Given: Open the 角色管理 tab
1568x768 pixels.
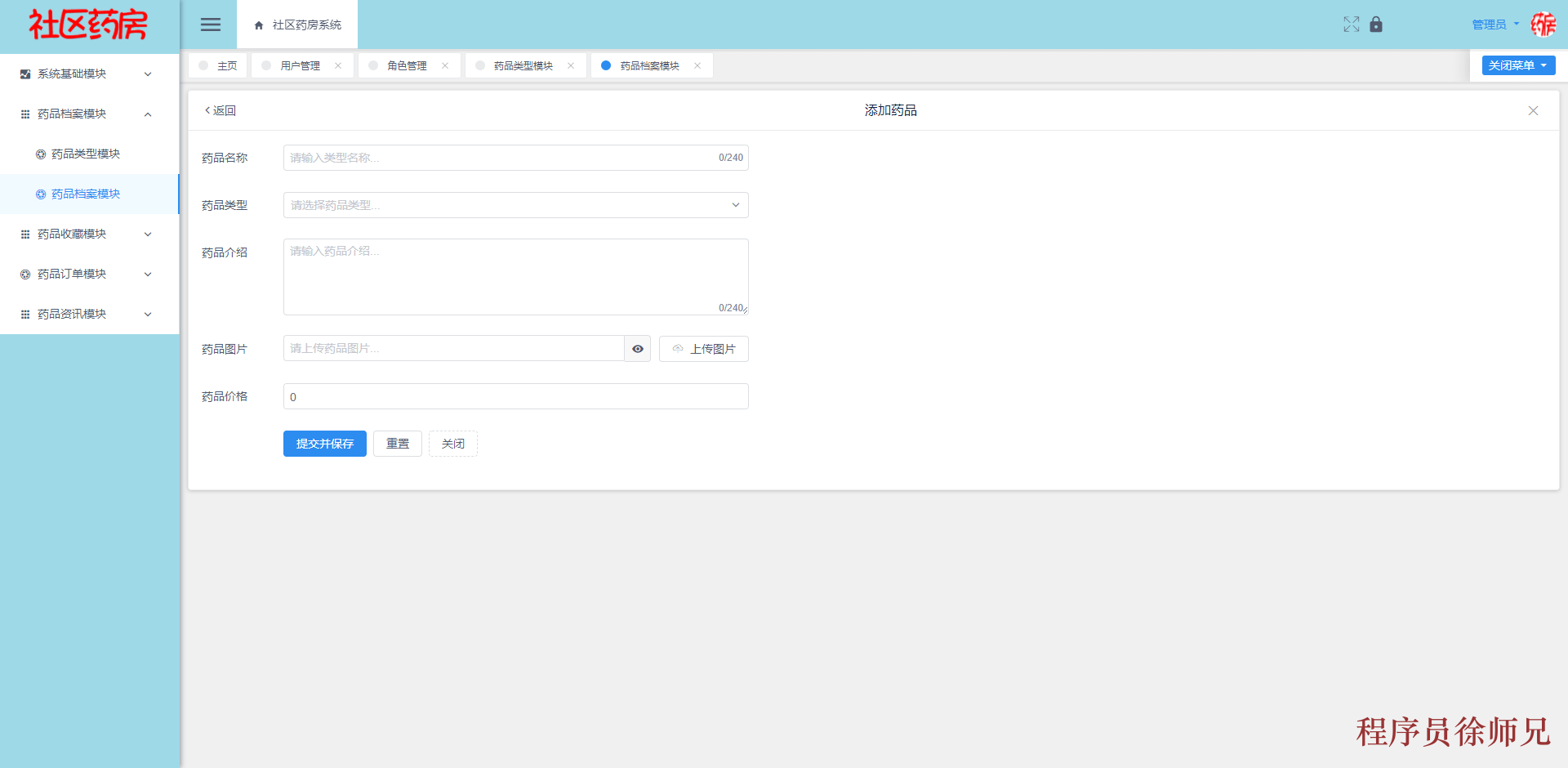Looking at the screenshot, I should pos(407,65).
